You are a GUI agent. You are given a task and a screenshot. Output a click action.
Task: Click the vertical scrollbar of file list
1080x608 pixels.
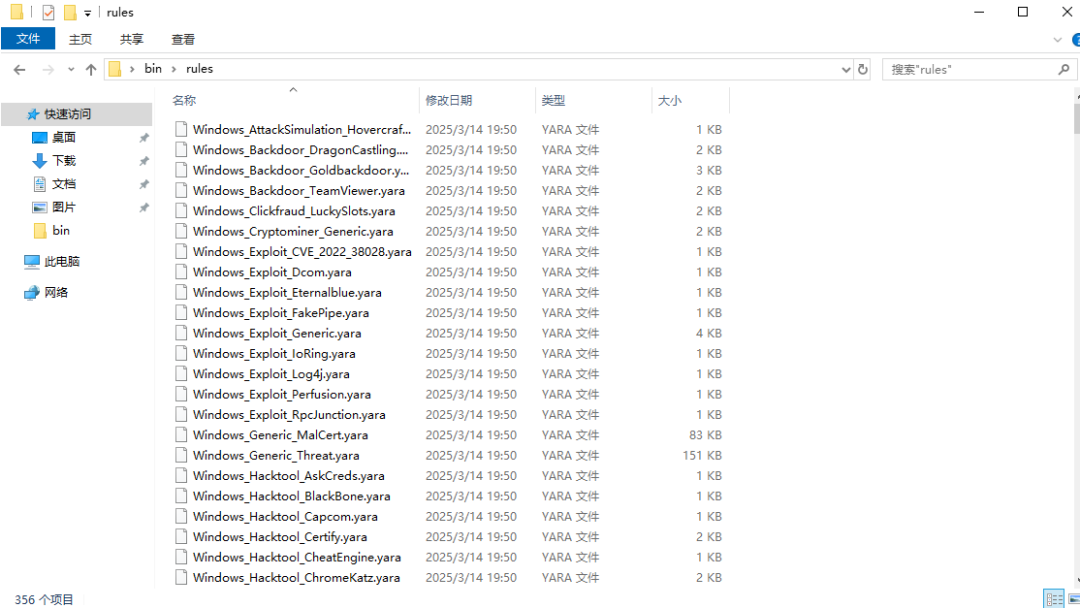tap(1076, 337)
